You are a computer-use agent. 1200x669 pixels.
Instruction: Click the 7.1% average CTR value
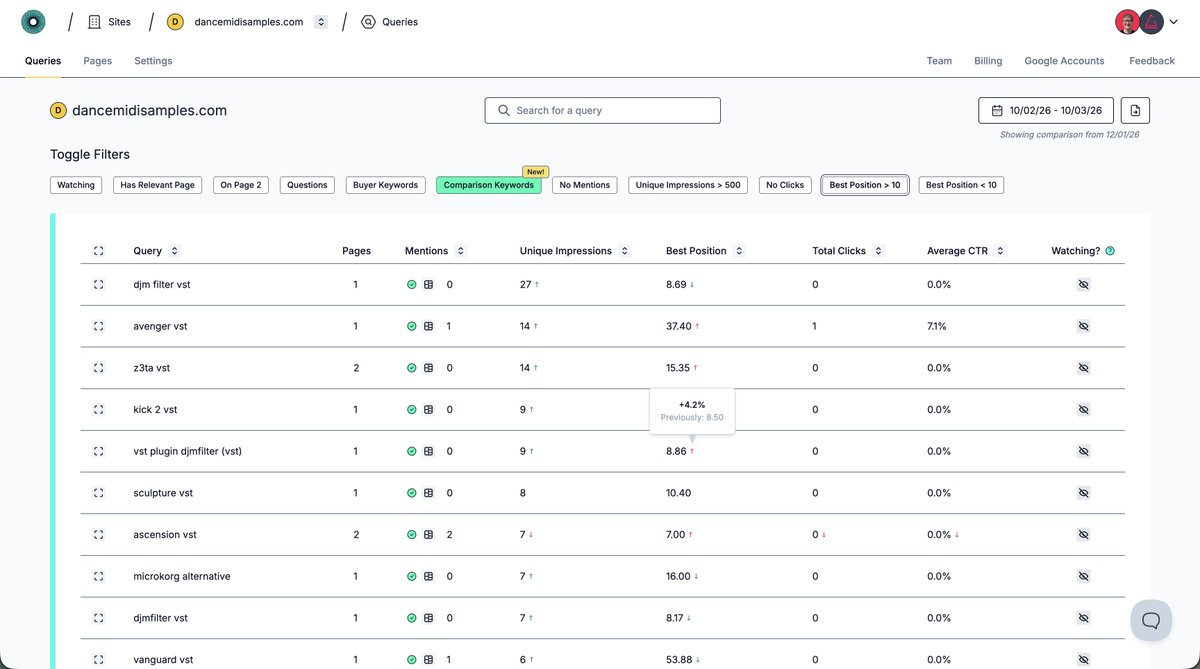click(x=937, y=326)
